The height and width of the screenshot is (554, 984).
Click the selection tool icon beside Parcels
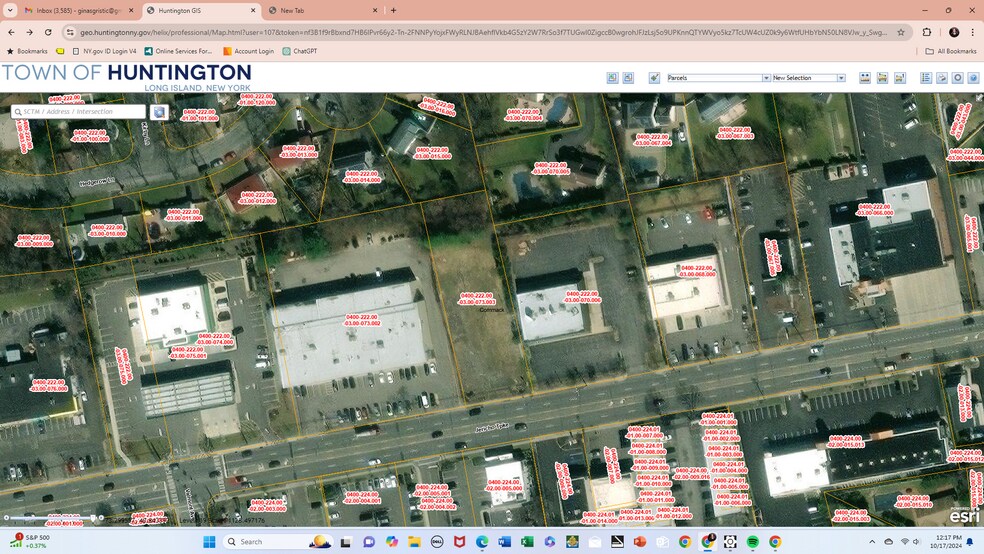tap(654, 78)
